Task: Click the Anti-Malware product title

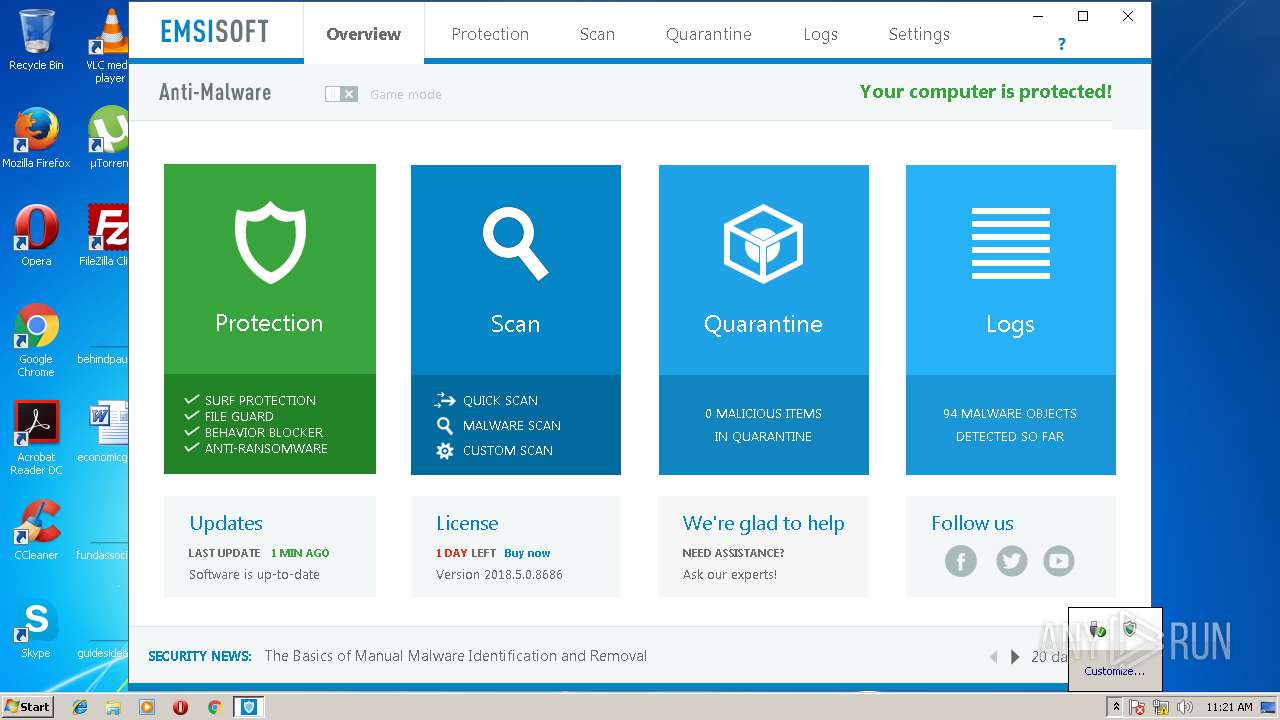Action: [x=215, y=92]
